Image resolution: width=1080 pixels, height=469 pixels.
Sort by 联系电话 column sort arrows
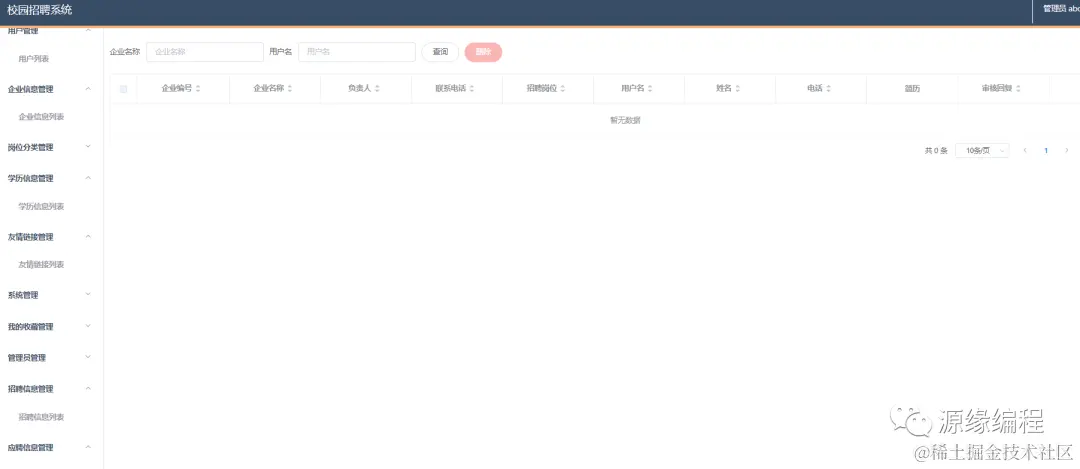[472, 89]
